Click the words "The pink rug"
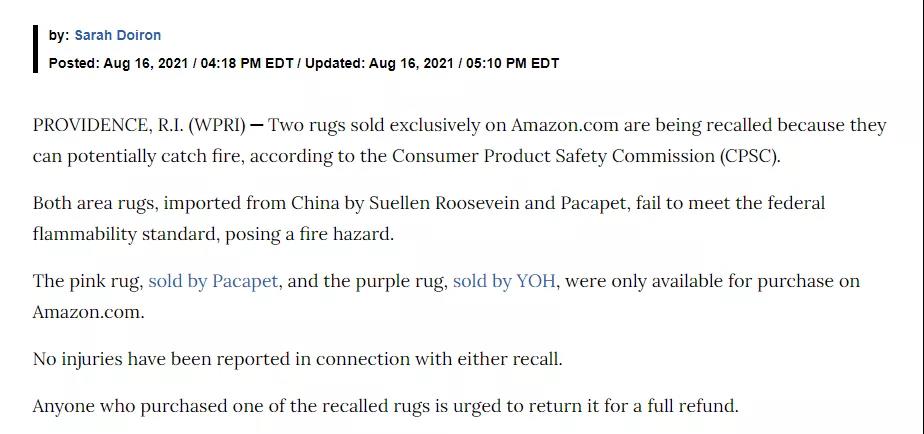The height and width of the screenshot is (434, 924). click(x=87, y=281)
